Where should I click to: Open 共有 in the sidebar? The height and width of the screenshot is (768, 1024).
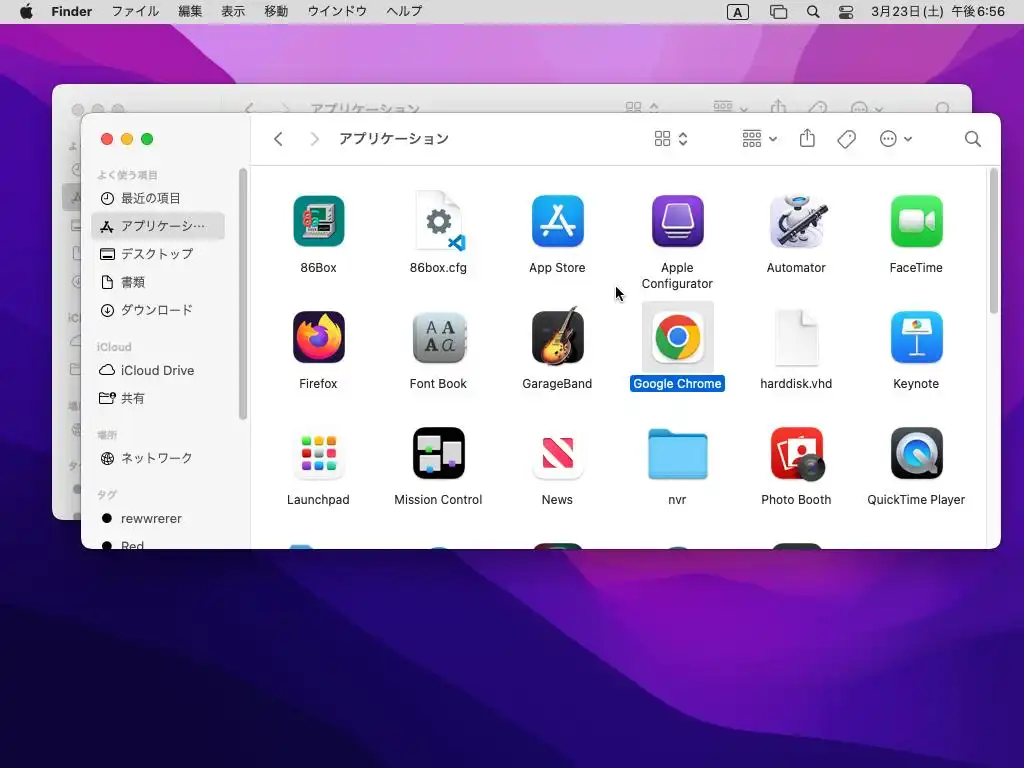coord(159,398)
